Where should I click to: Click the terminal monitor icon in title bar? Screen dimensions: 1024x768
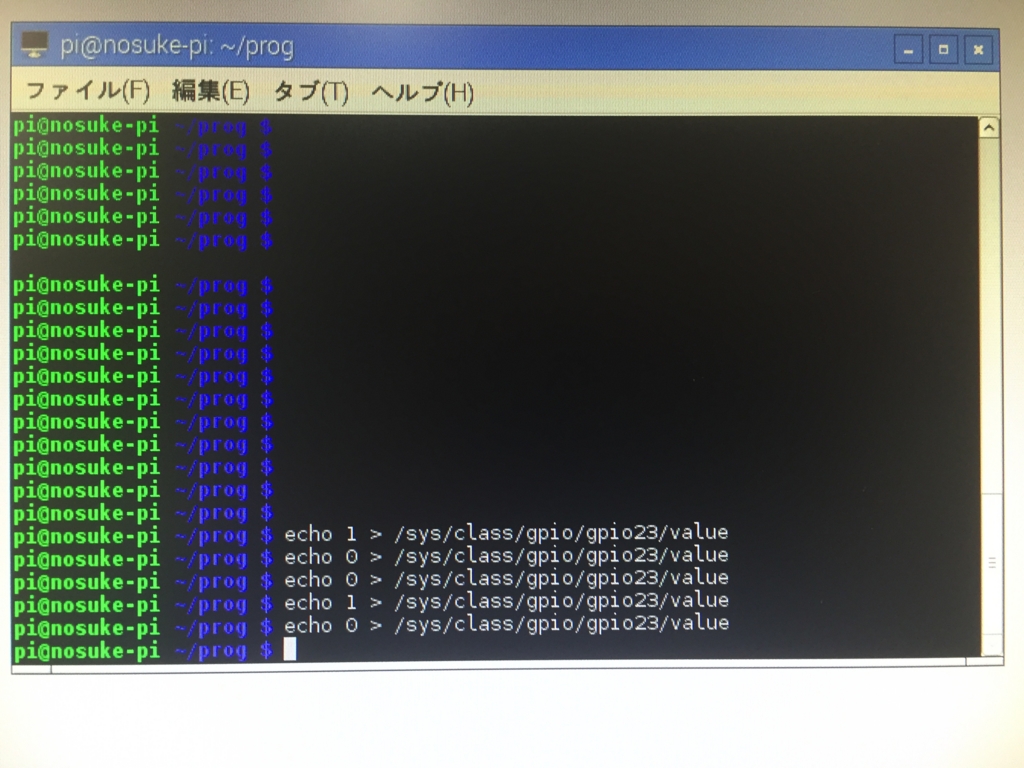(x=34, y=44)
